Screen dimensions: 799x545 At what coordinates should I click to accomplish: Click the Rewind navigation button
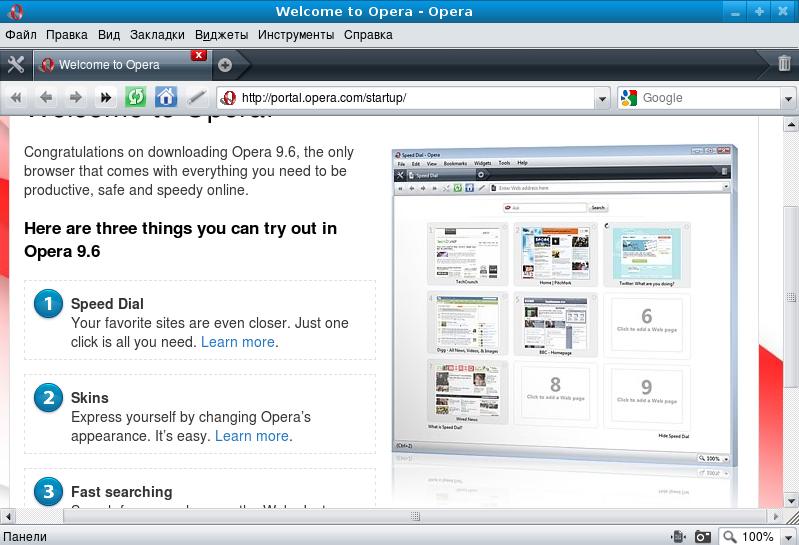pos(16,97)
